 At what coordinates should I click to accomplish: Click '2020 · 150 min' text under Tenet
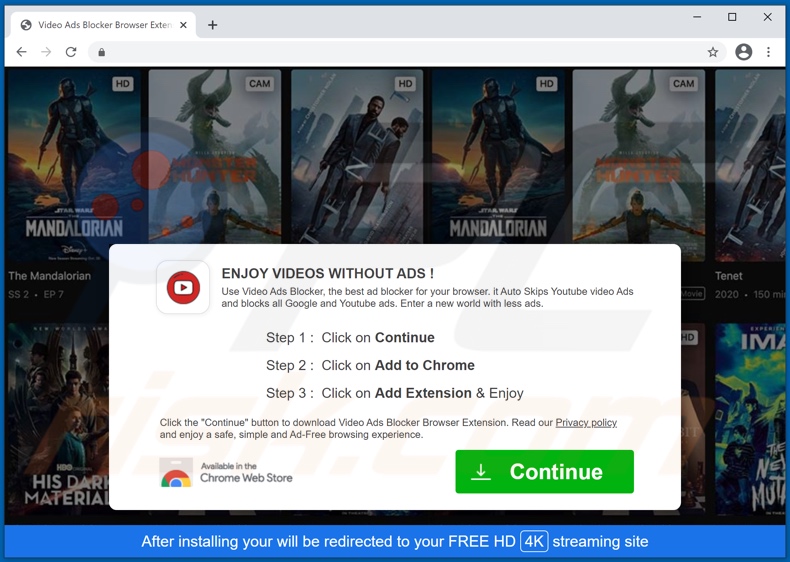point(750,294)
